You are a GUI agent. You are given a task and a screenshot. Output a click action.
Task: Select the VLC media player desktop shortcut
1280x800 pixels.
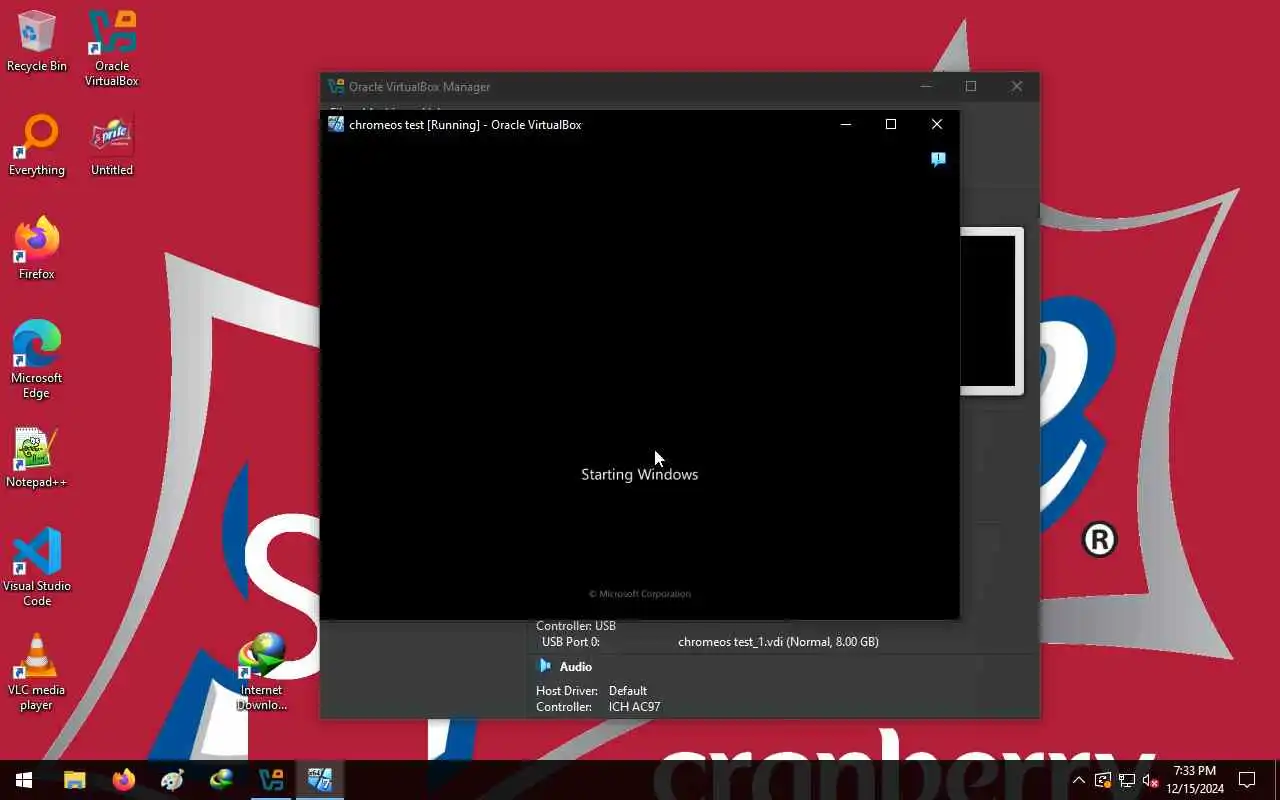pyautogui.click(x=37, y=671)
